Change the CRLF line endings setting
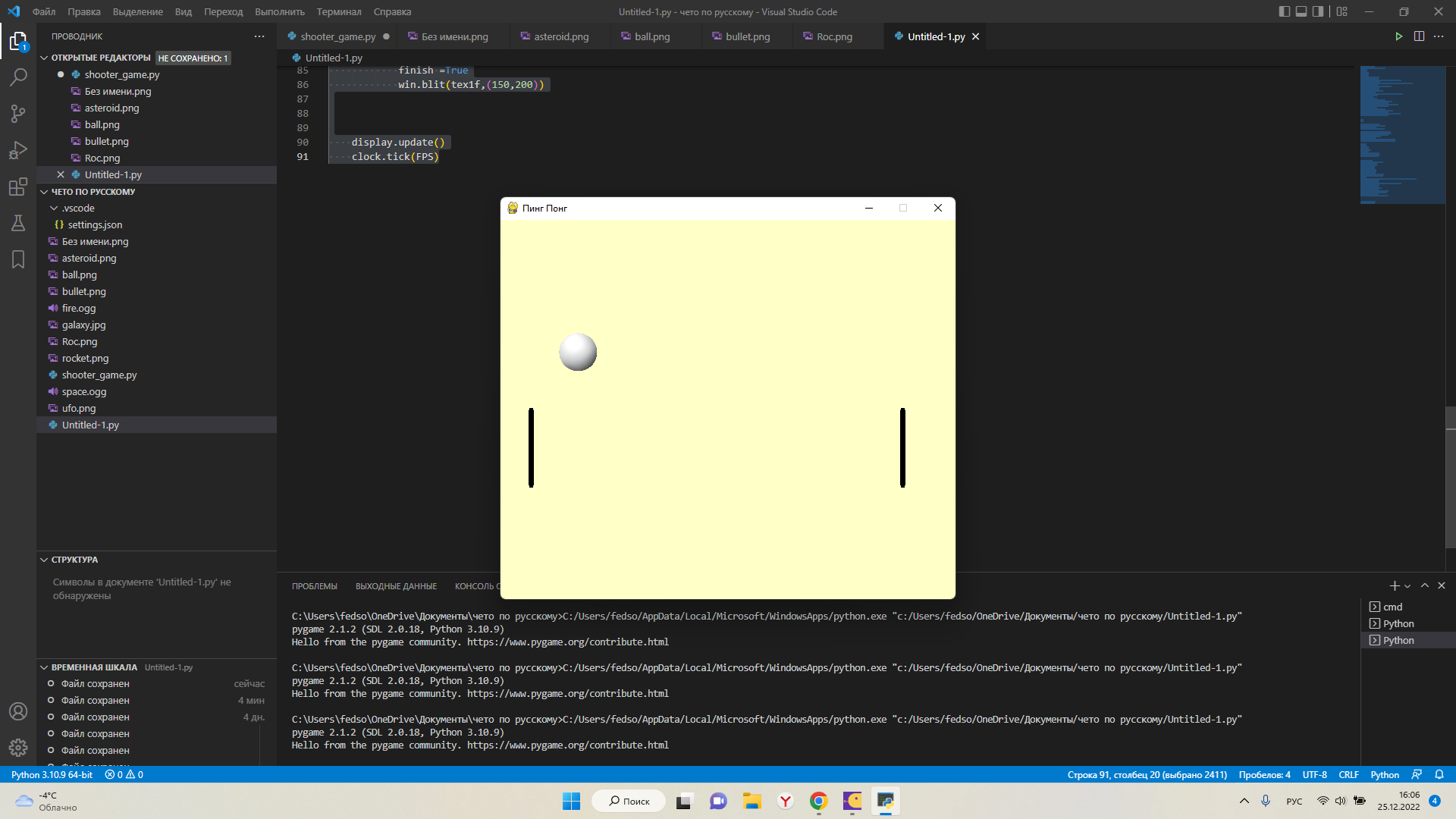The image size is (1456, 819). 1349,774
